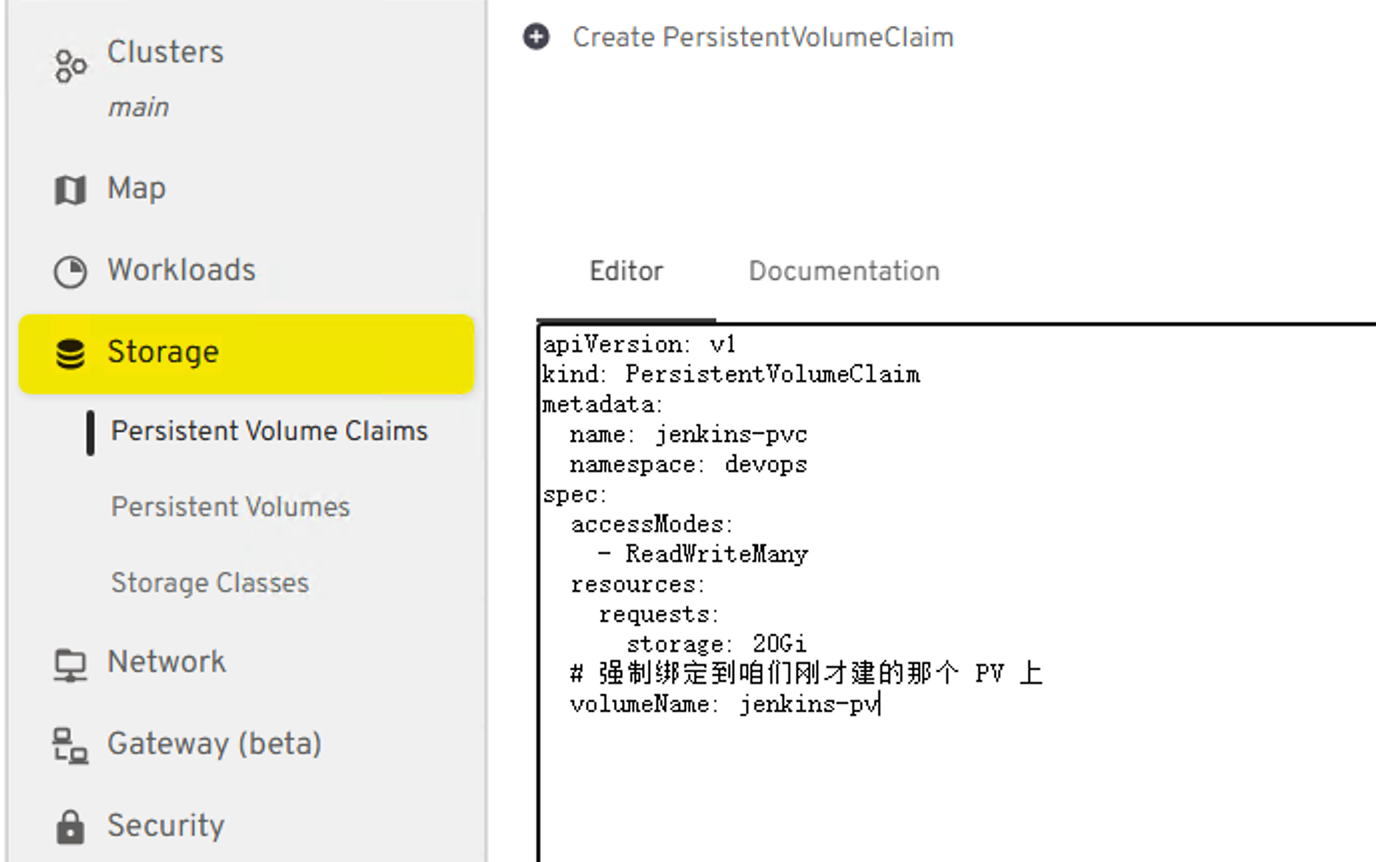Click the Clusters icon in sidebar
Image resolution: width=1376 pixels, height=862 pixels.
tap(70, 66)
